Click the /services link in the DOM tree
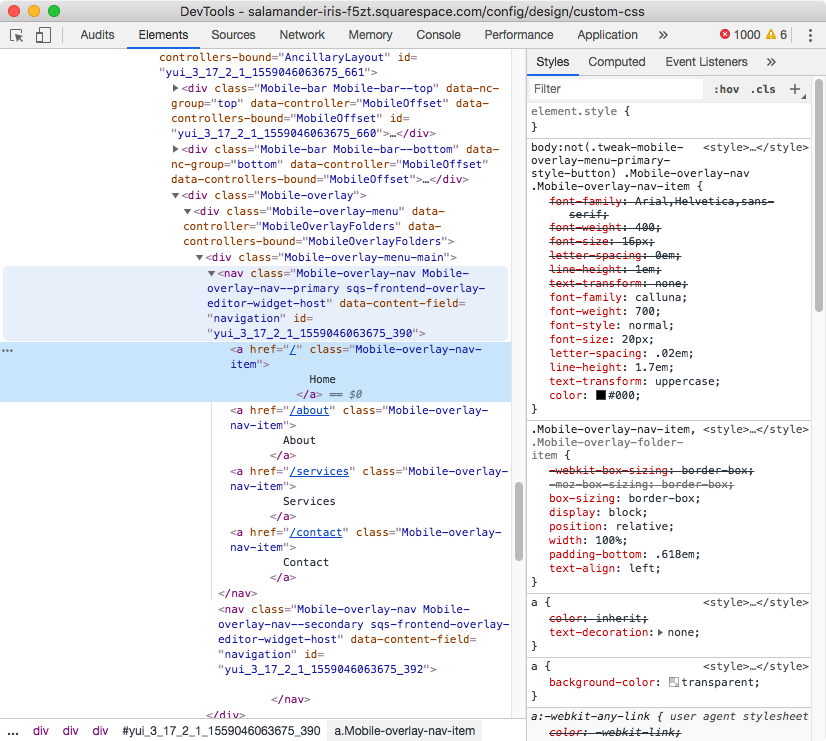 coord(319,471)
